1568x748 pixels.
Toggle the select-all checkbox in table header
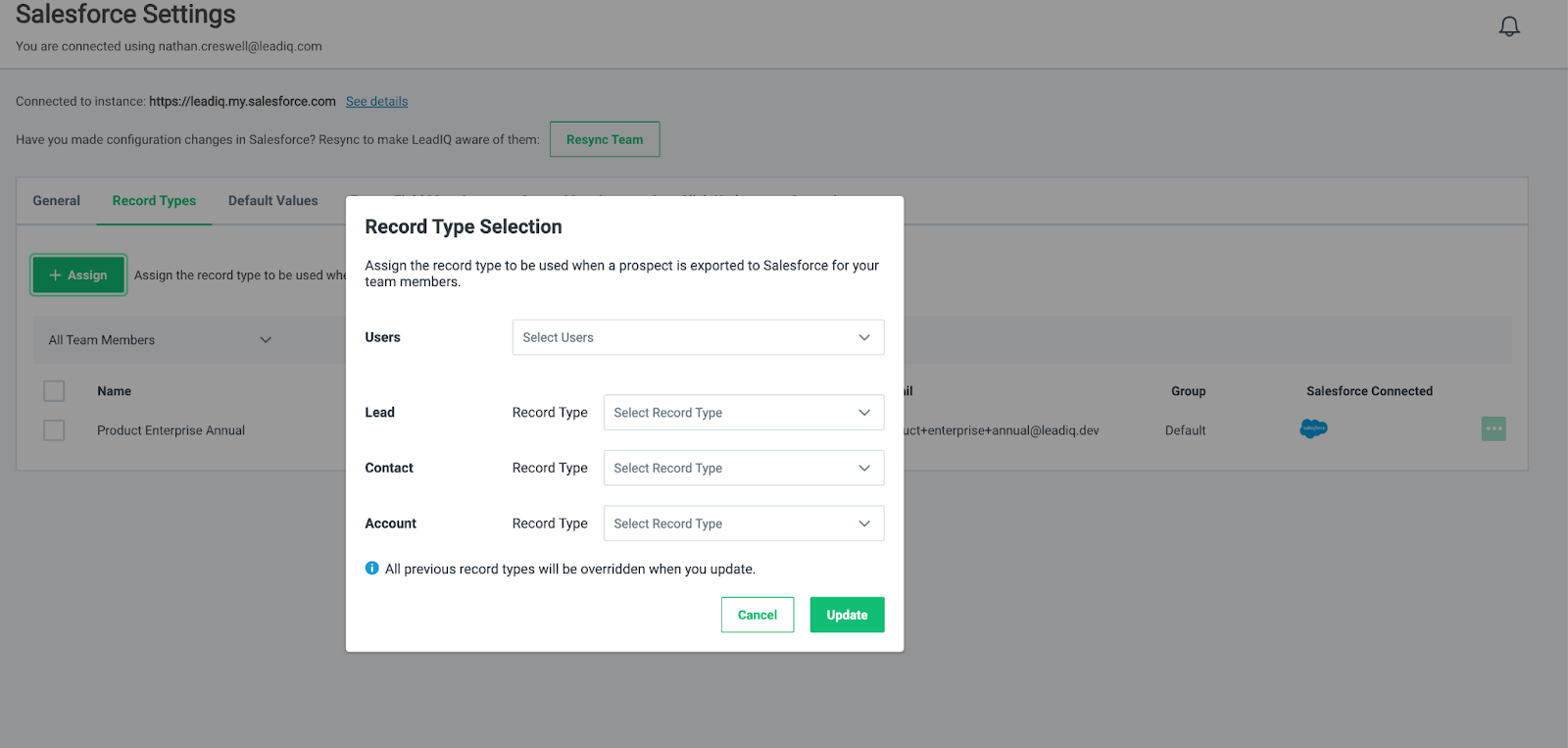pyautogui.click(x=54, y=391)
